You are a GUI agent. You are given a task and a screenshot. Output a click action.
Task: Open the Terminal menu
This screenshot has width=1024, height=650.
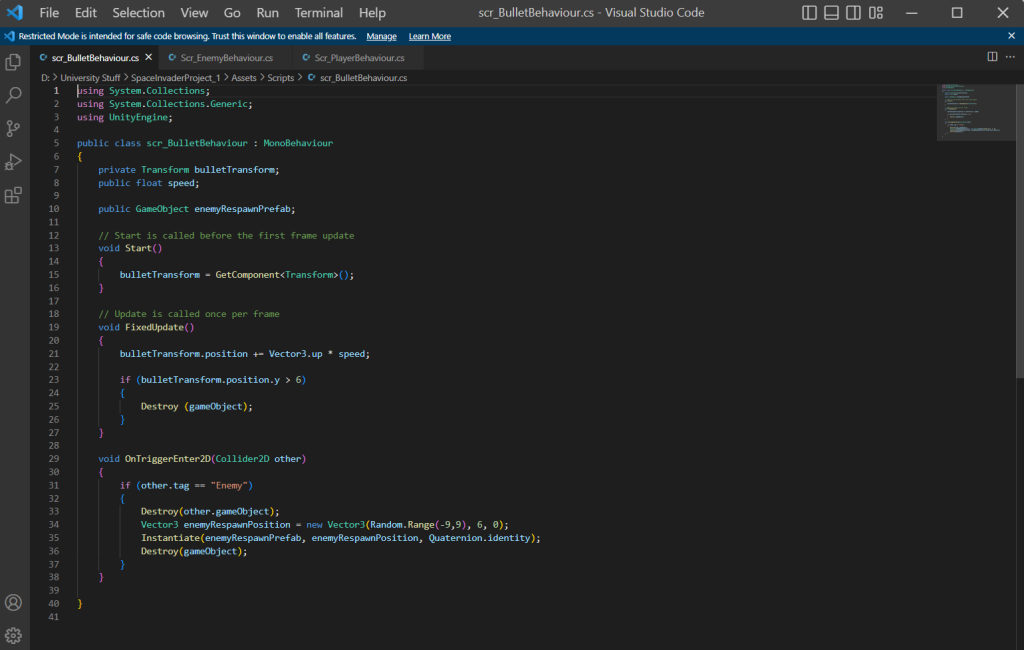[319, 13]
